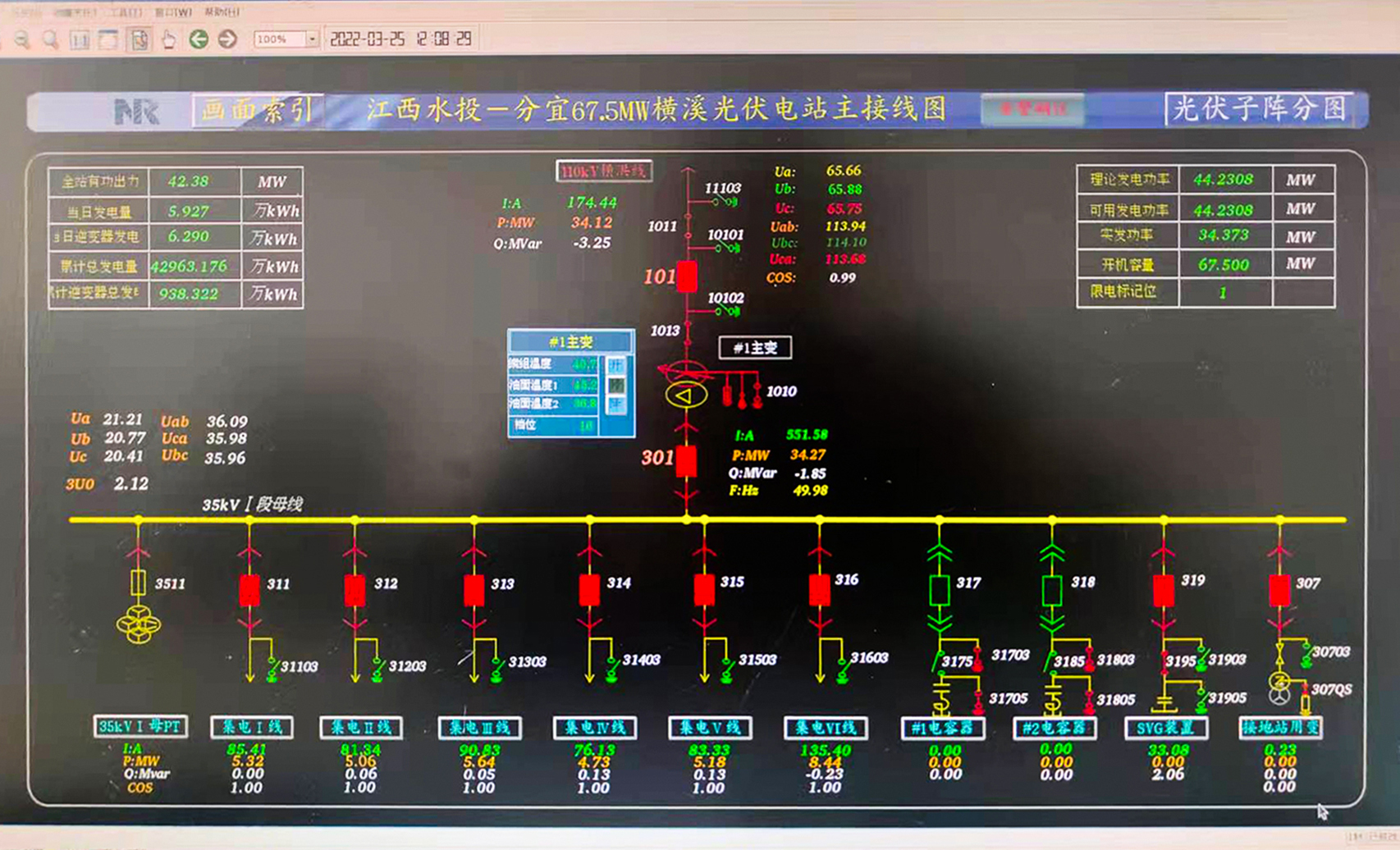Click the SVG装置 device label
Image resolution: width=1400 pixels, height=850 pixels.
point(1165,728)
